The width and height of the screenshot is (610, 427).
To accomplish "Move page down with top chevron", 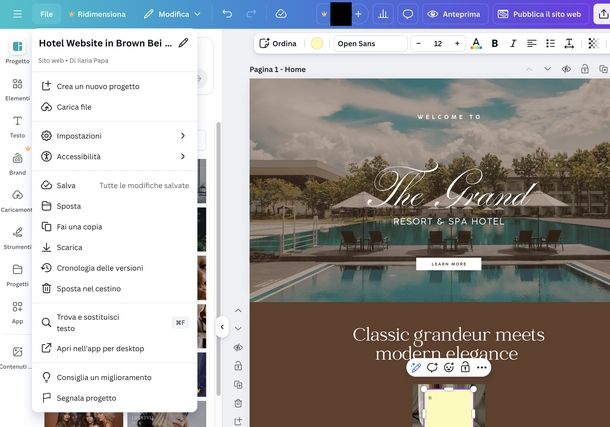I will tap(547, 69).
